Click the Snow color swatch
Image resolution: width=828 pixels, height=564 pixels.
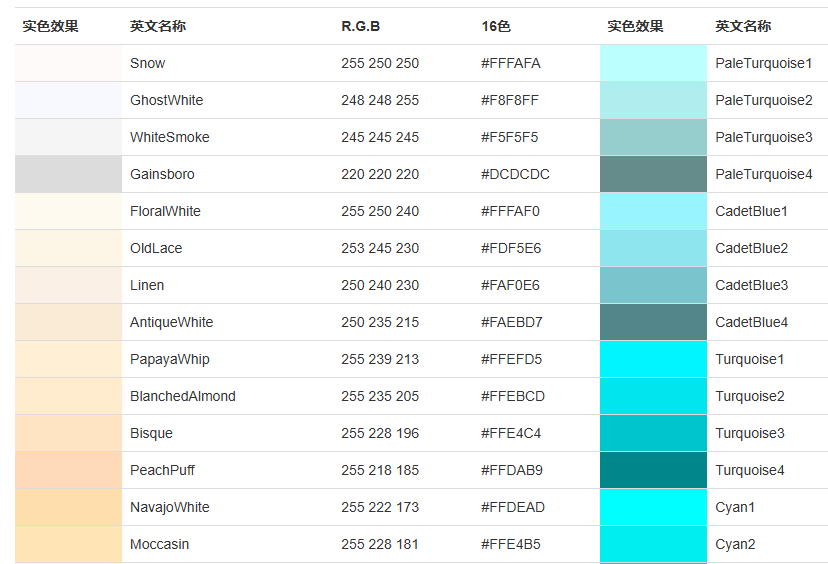(x=68, y=63)
